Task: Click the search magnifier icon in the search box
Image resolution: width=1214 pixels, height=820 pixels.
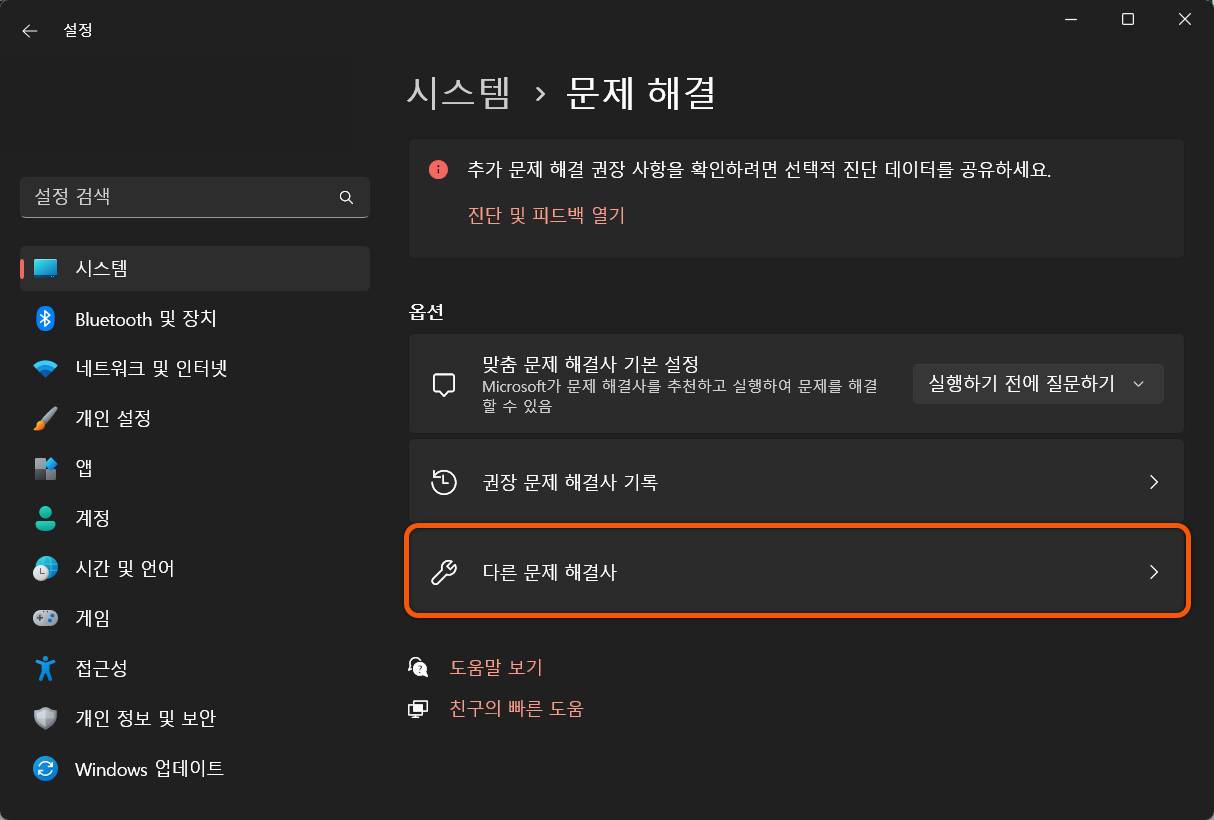Action: (346, 197)
